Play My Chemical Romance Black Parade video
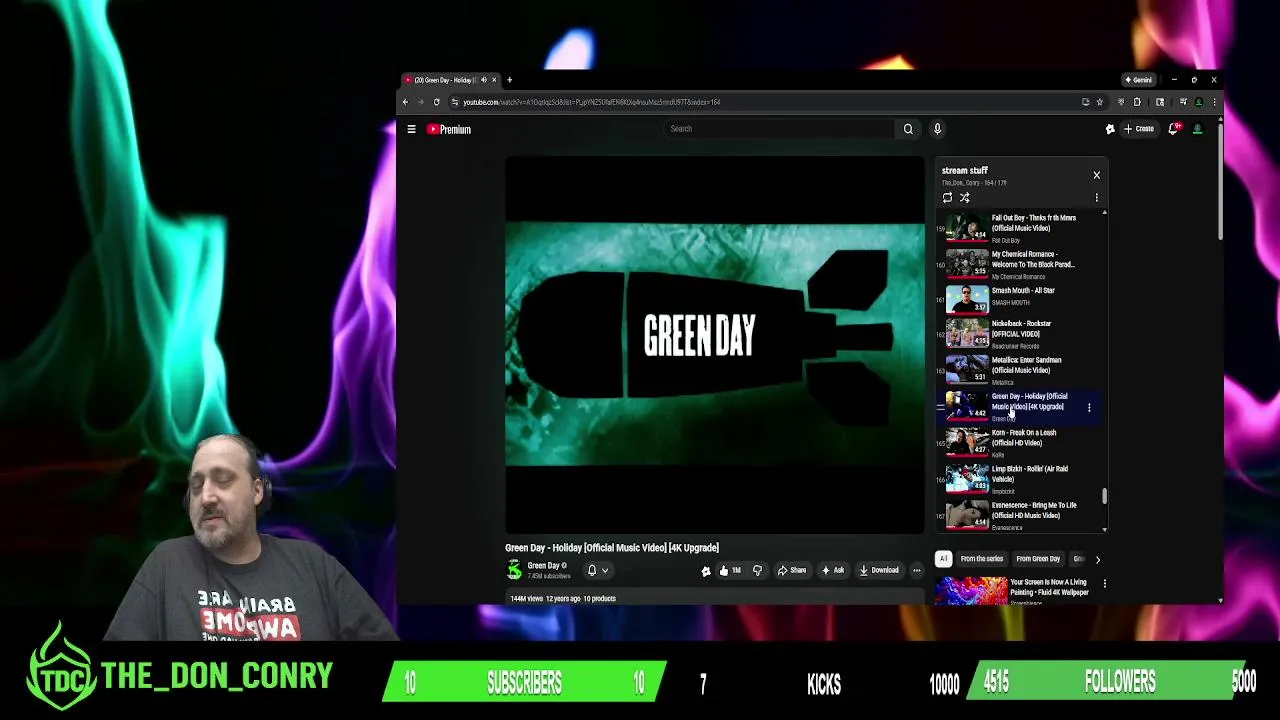The image size is (1280, 720). (1020, 265)
